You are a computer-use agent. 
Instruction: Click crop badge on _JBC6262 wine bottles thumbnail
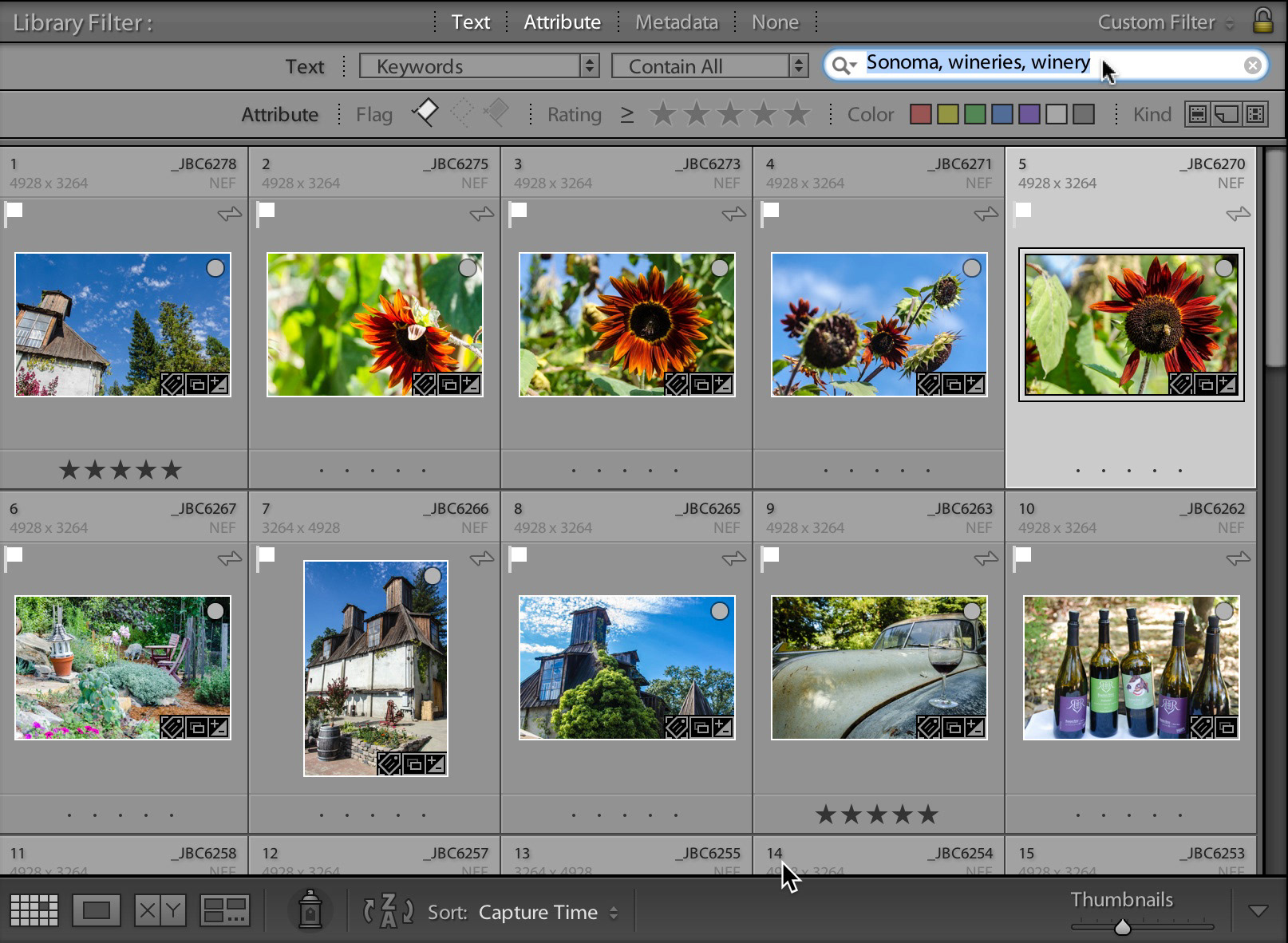pyautogui.click(x=1227, y=728)
